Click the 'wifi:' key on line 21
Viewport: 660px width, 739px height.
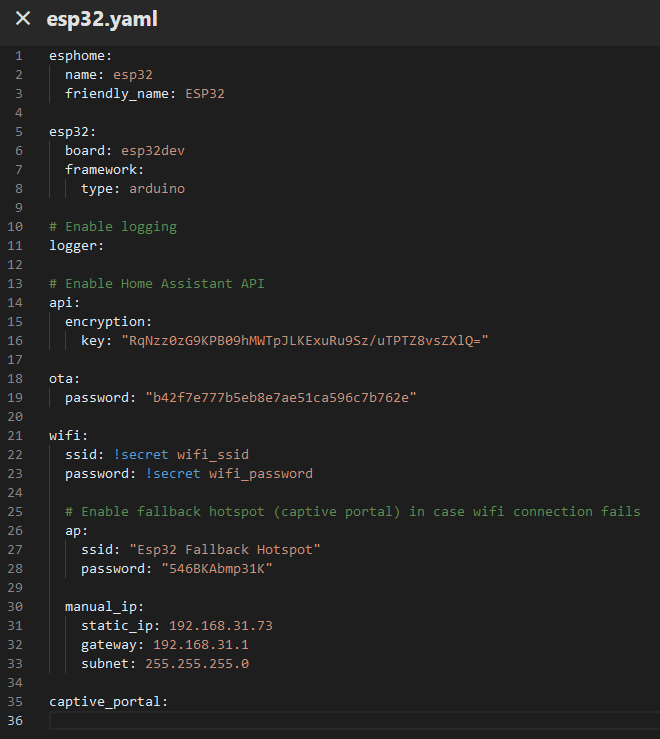coord(68,435)
